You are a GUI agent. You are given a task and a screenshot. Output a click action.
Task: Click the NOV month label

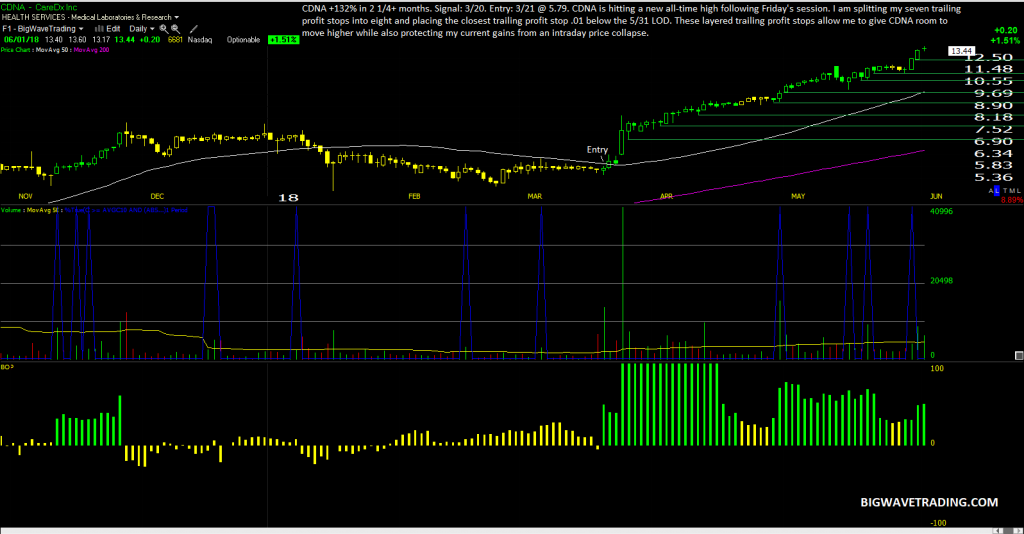pyautogui.click(x=25, y=196)
